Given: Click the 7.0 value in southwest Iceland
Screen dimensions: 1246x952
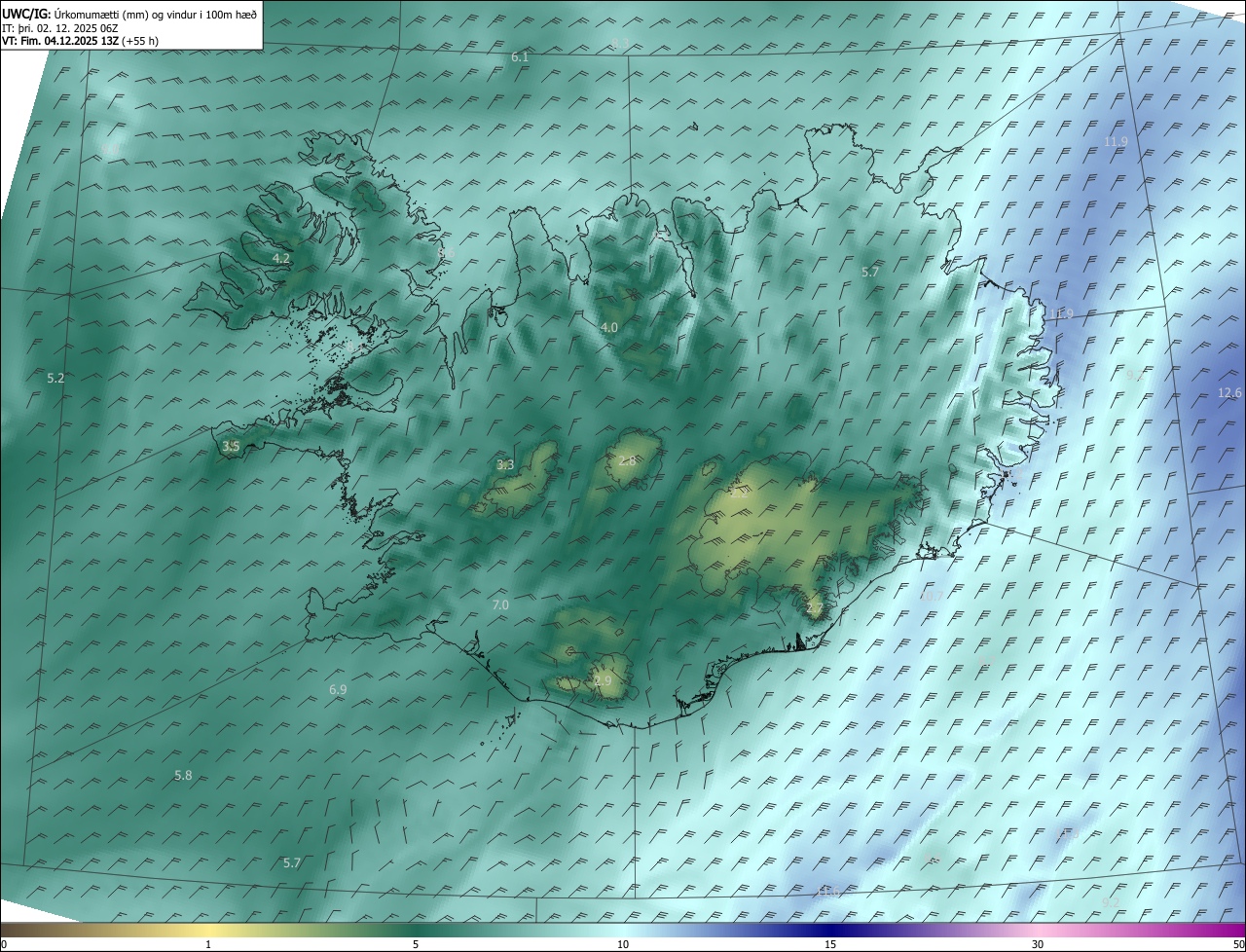Looking at the screenshot, I should (500, 605).
